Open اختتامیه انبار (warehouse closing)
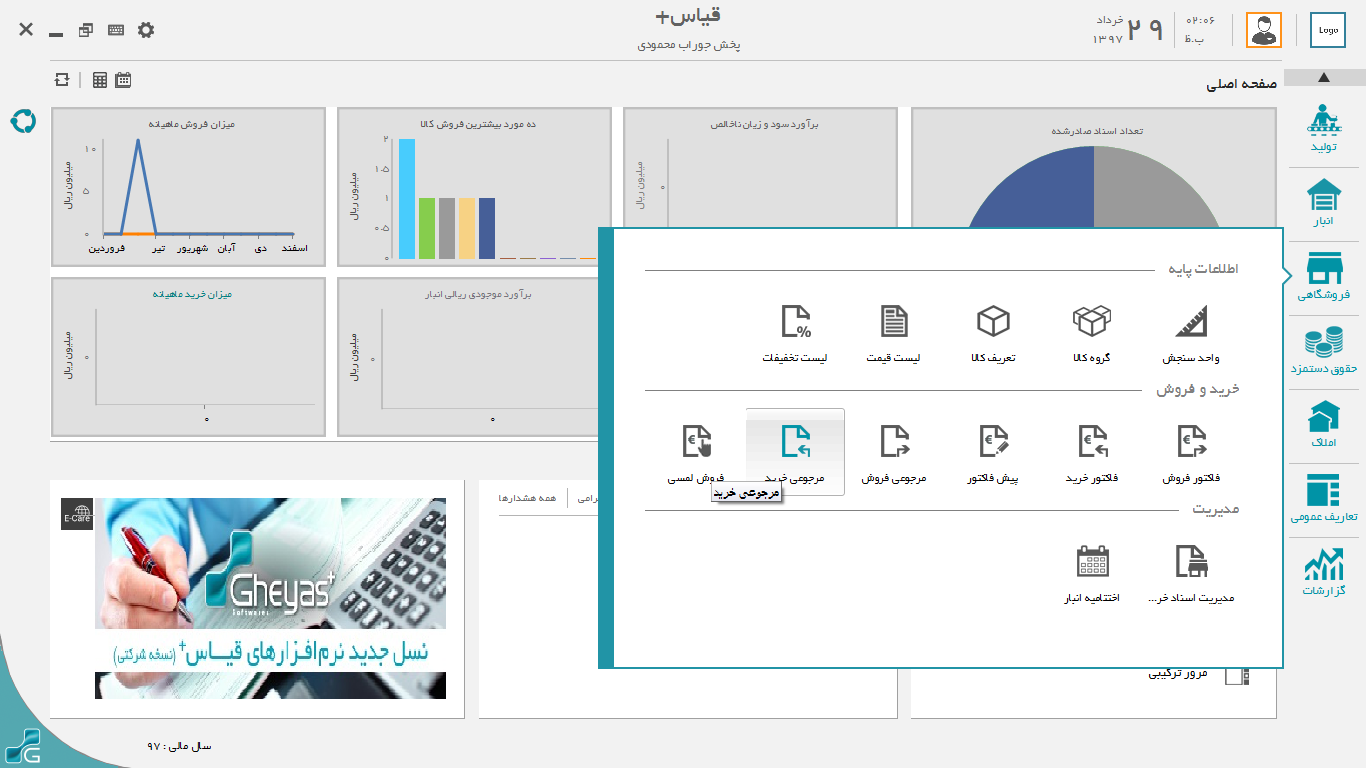 click(x=1092, y=574)
